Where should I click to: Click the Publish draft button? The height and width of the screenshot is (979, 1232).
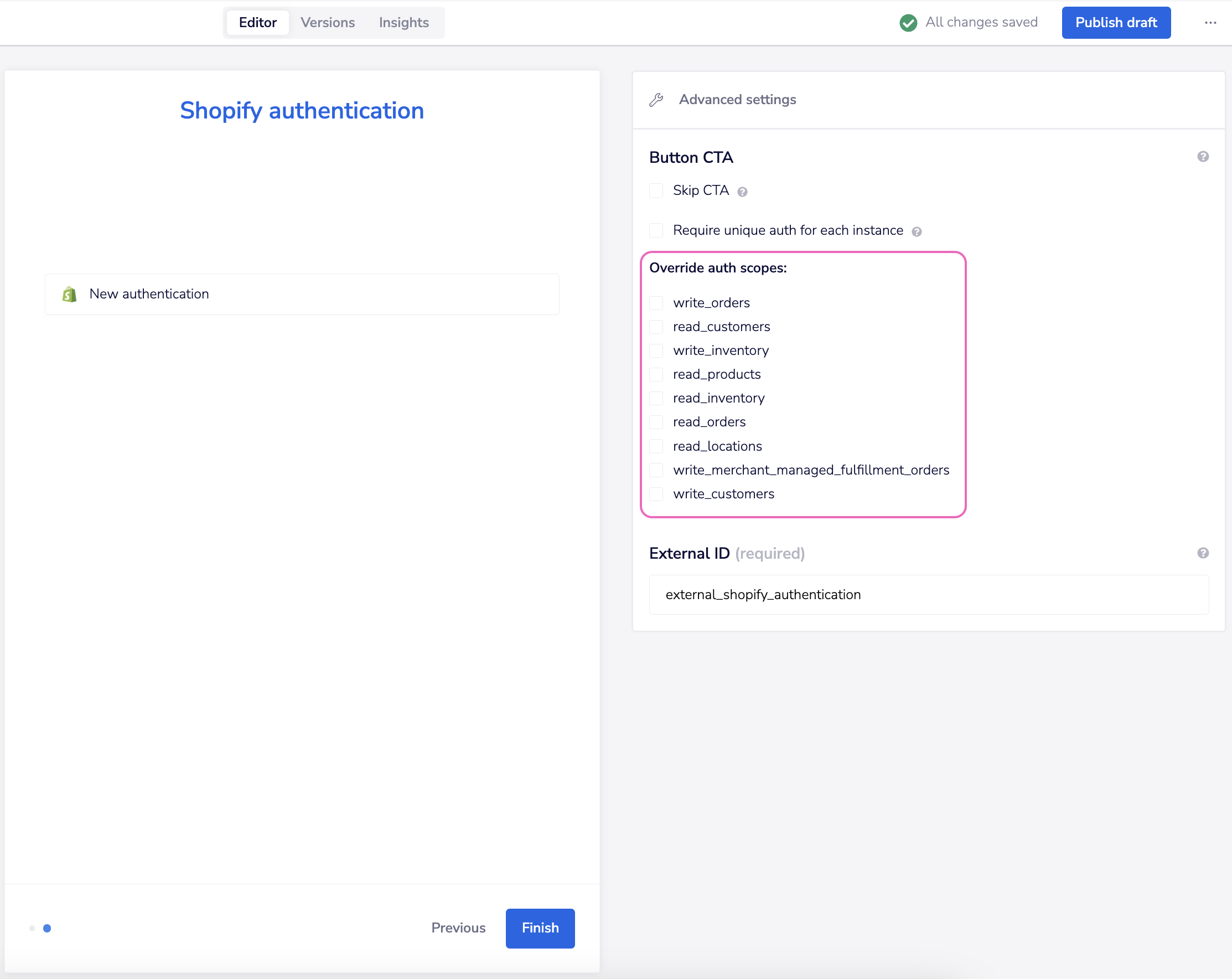click(x=1115, y=22)
